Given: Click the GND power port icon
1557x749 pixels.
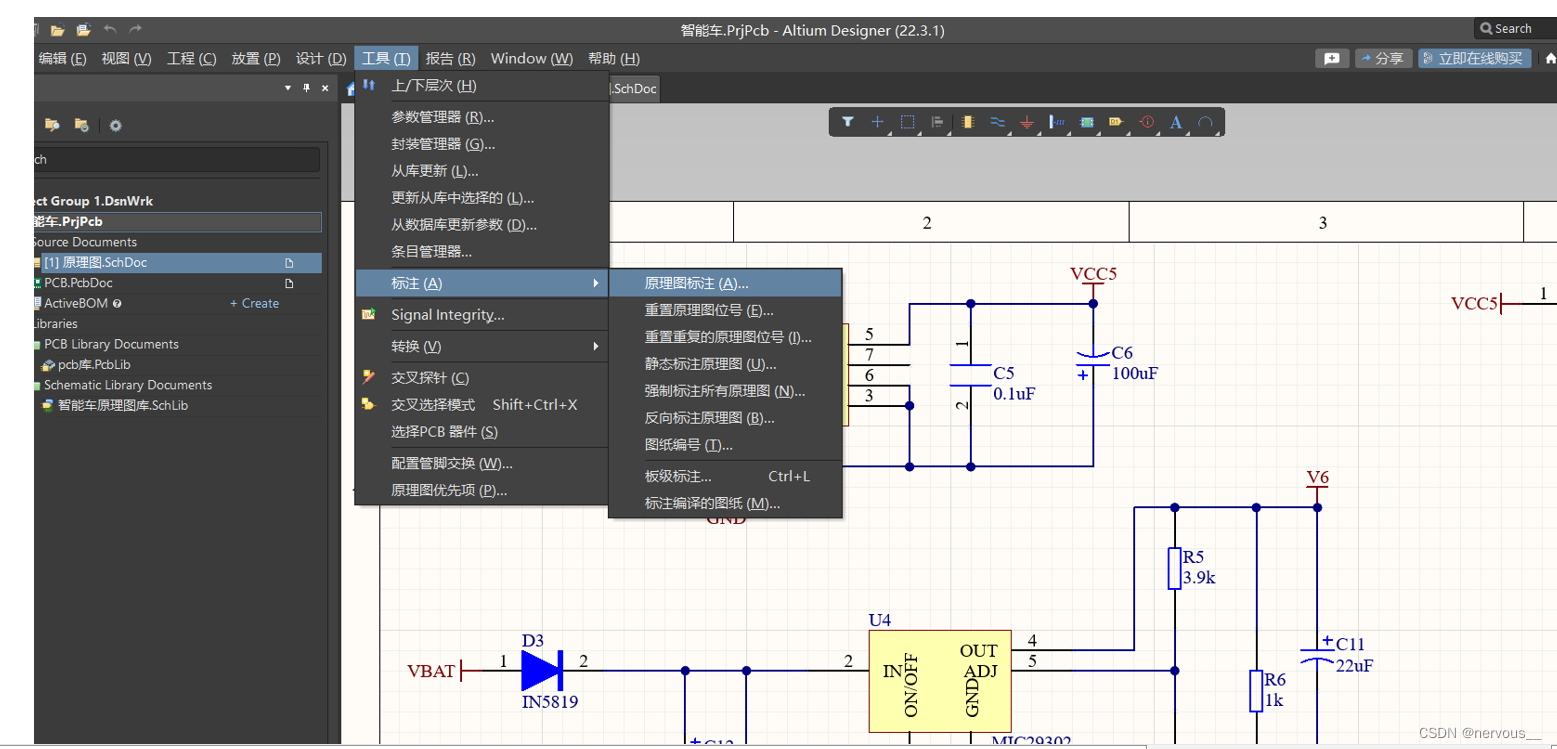Looking at the screenshot, I should click(1027, 122).
